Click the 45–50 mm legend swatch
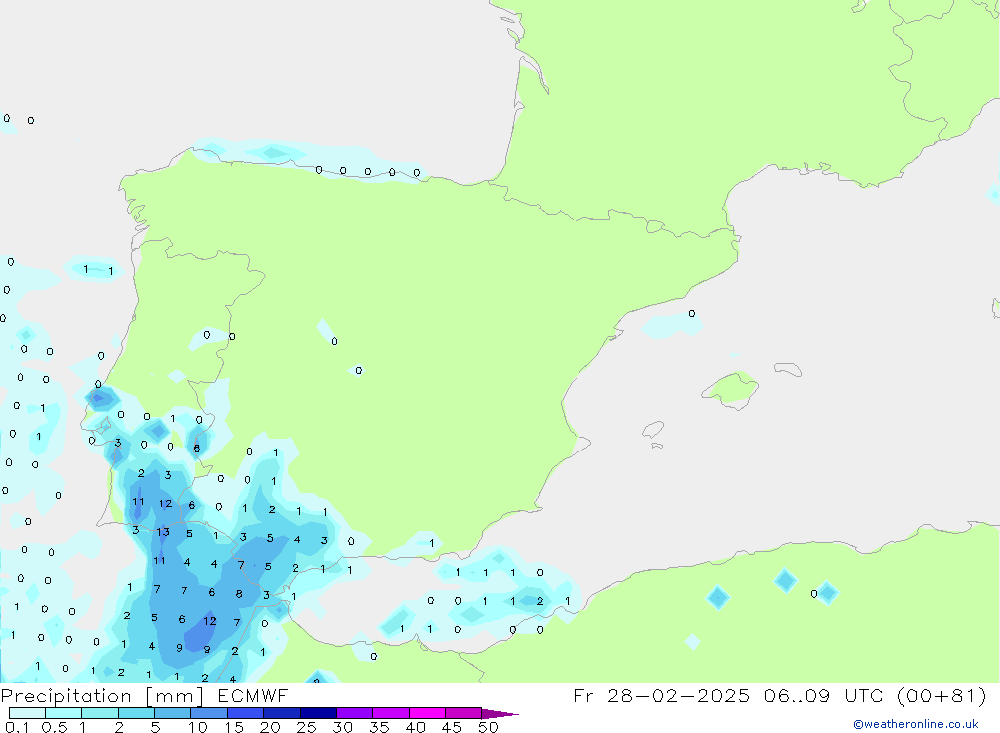 [x=464, y=713]
